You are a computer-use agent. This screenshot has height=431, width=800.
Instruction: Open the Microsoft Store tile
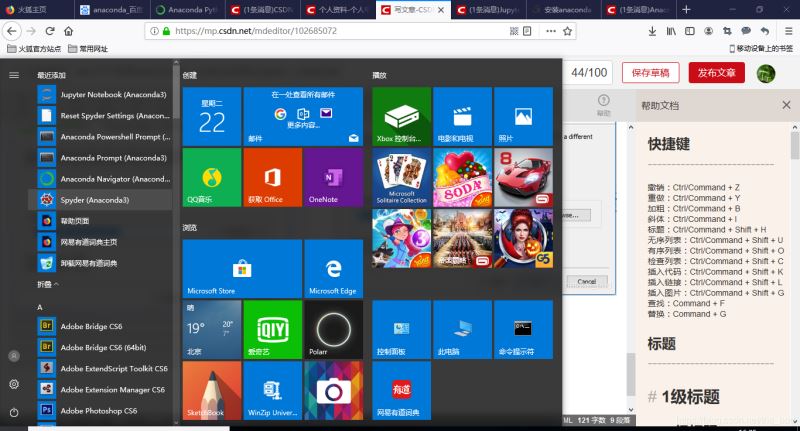[242, 269]
